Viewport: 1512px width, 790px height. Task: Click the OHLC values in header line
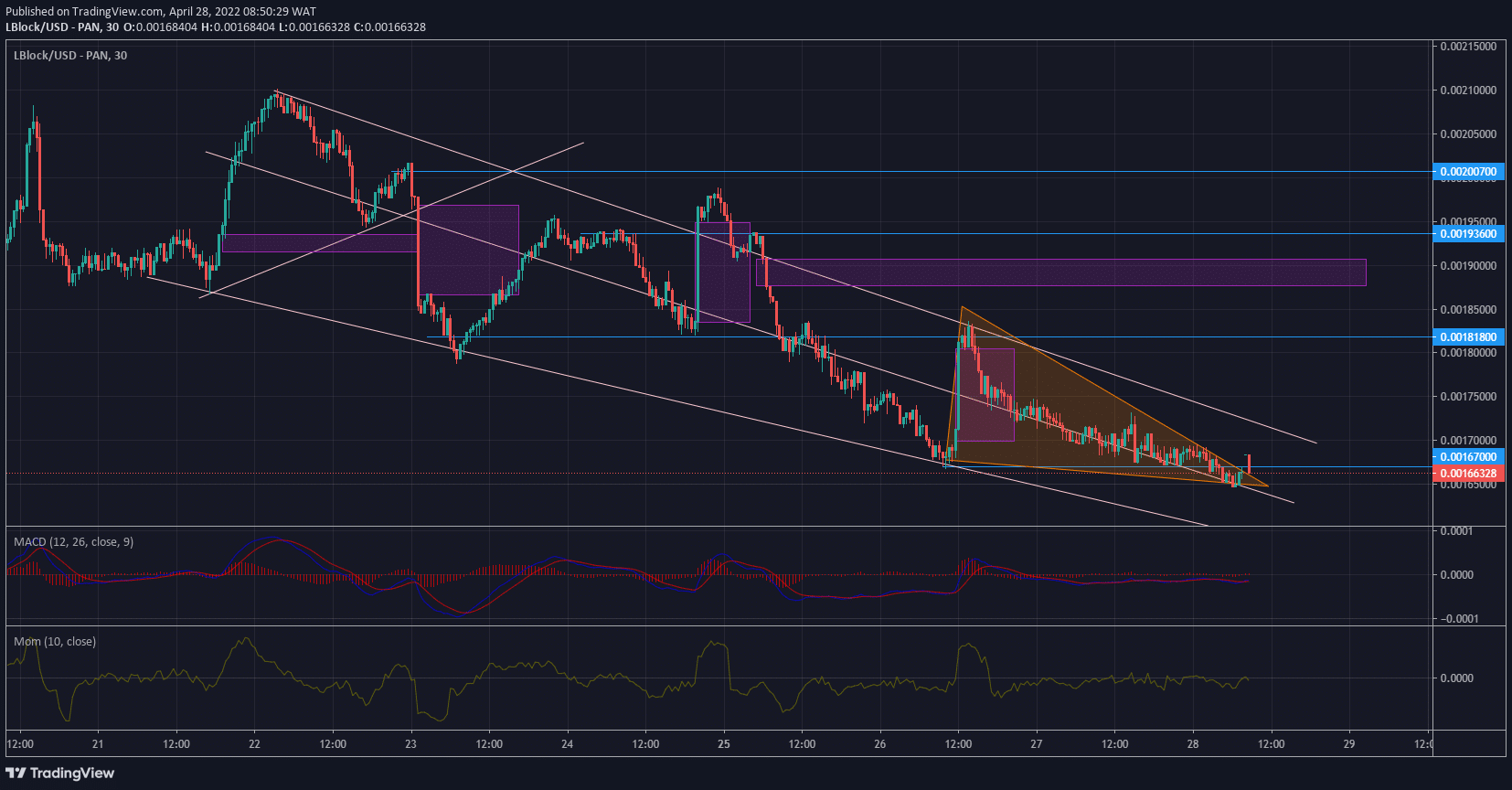(275, 27)
